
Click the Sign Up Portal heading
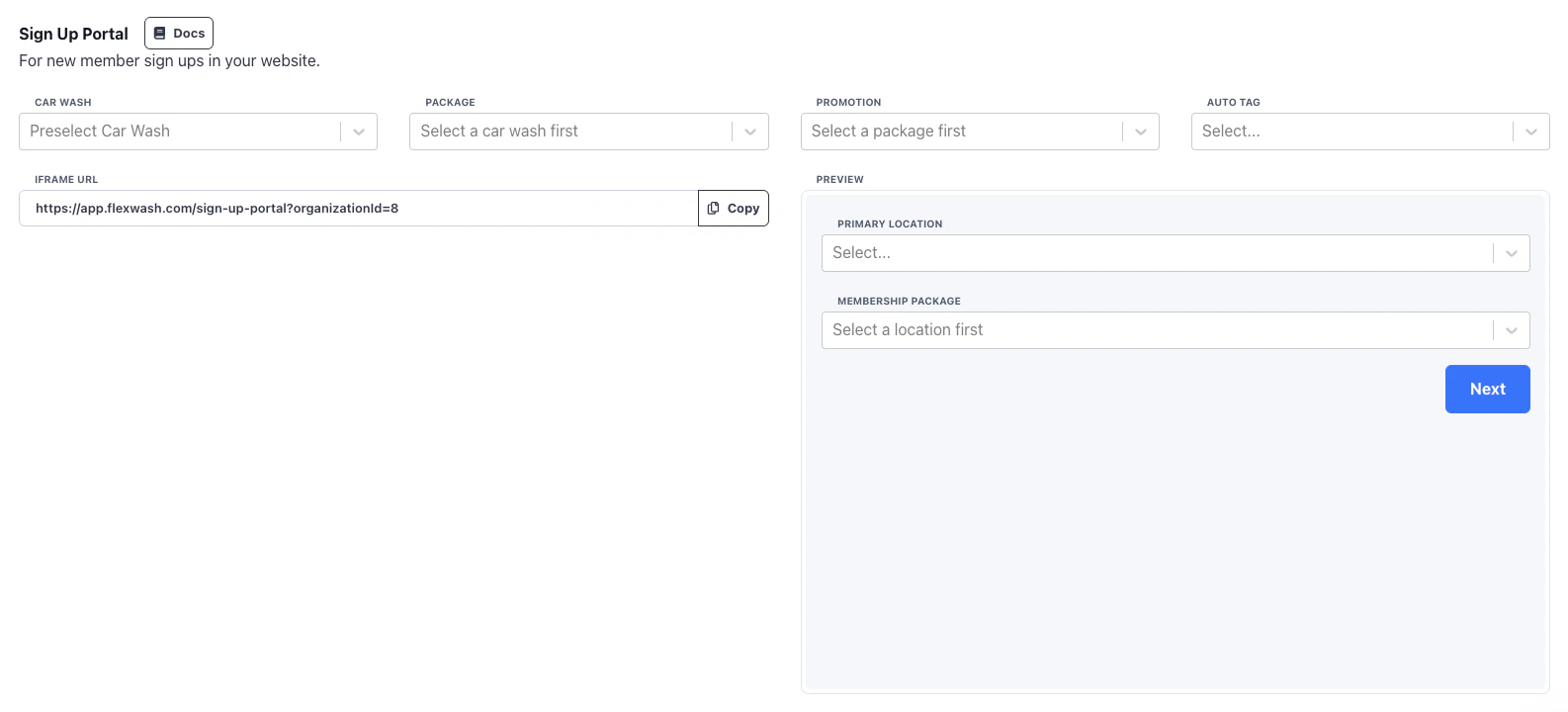73,34
